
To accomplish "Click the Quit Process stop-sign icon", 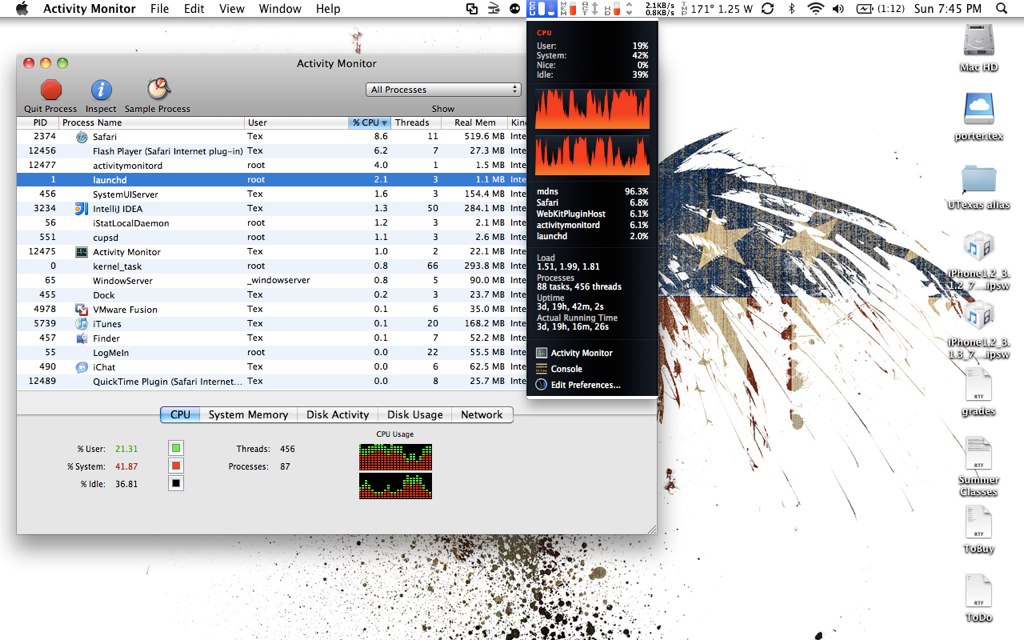I will coord(51,89).
